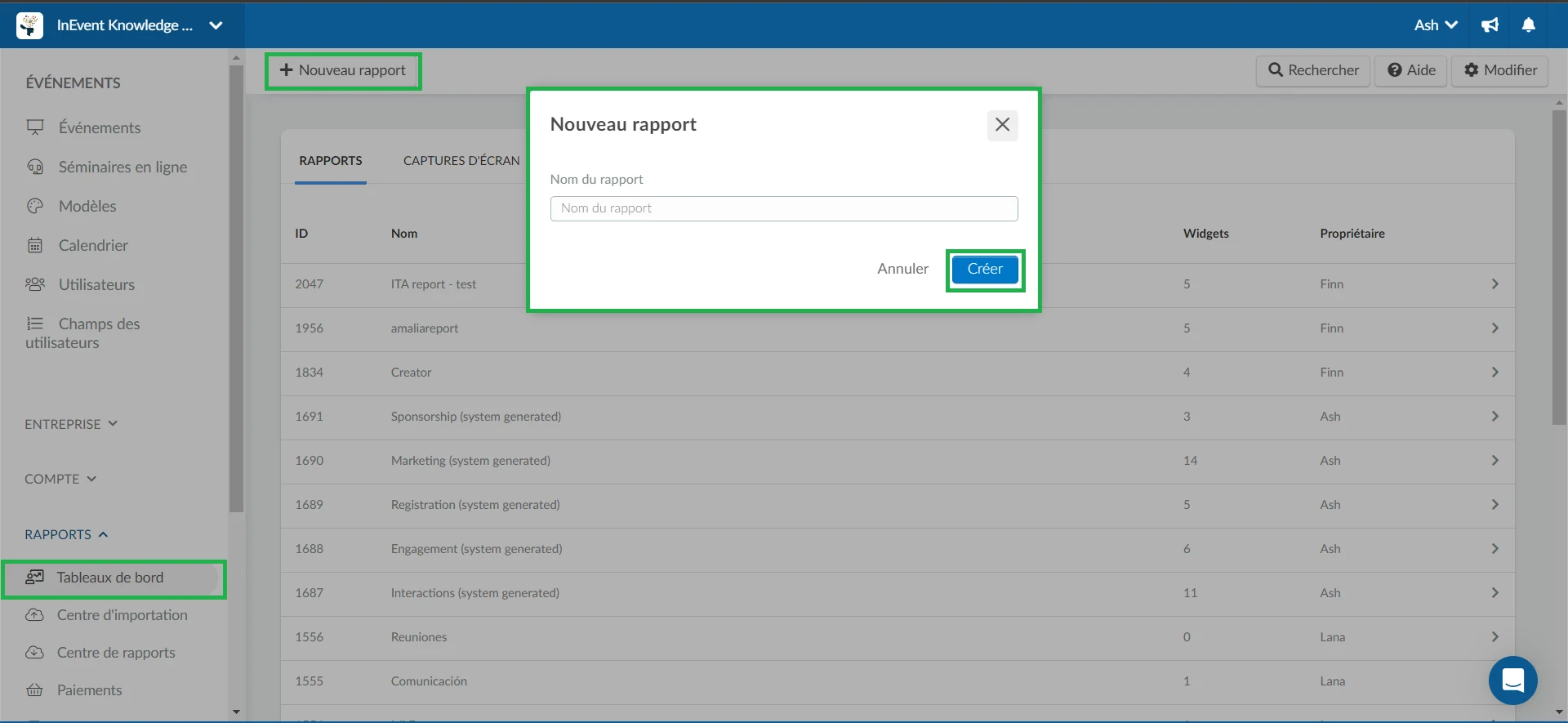Open the notifications bell icon
The width and height of the screenshot is (1568, 723).
pos(1529,25)
